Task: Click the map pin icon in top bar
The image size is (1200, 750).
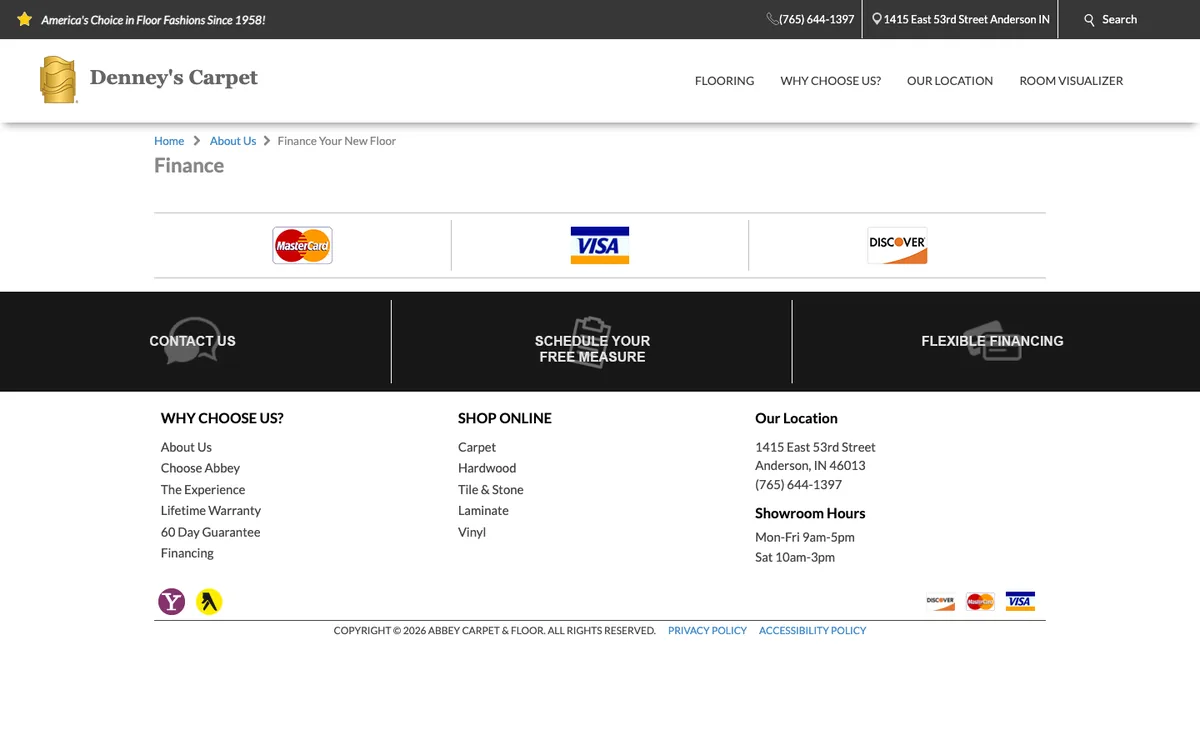Action: point(877,19)
